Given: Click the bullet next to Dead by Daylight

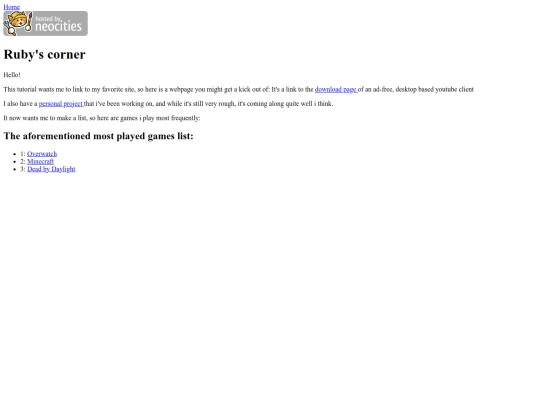Looking at the screenshot, I should (x=14, y=169).
